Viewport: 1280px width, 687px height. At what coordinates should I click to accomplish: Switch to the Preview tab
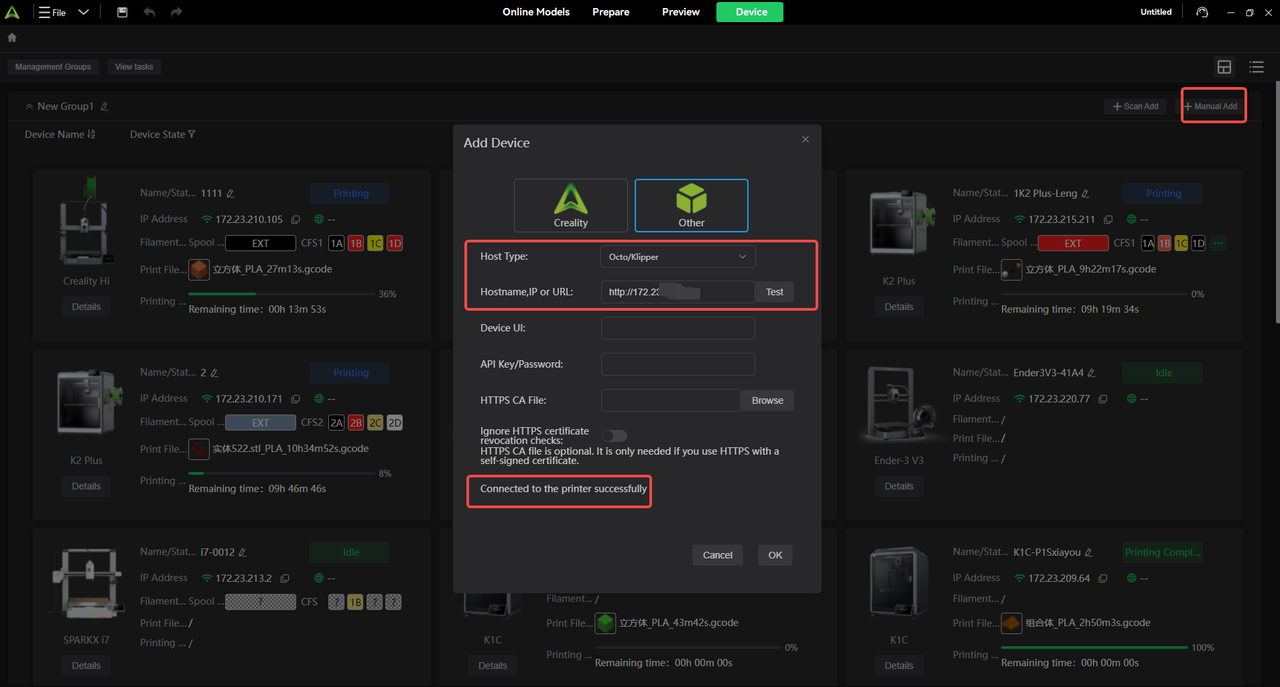click(680, 12)
